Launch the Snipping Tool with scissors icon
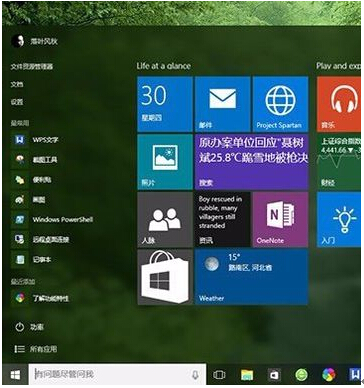Image resolution: width=364 pixels, height=388 pixels. (x=45, y=160)
